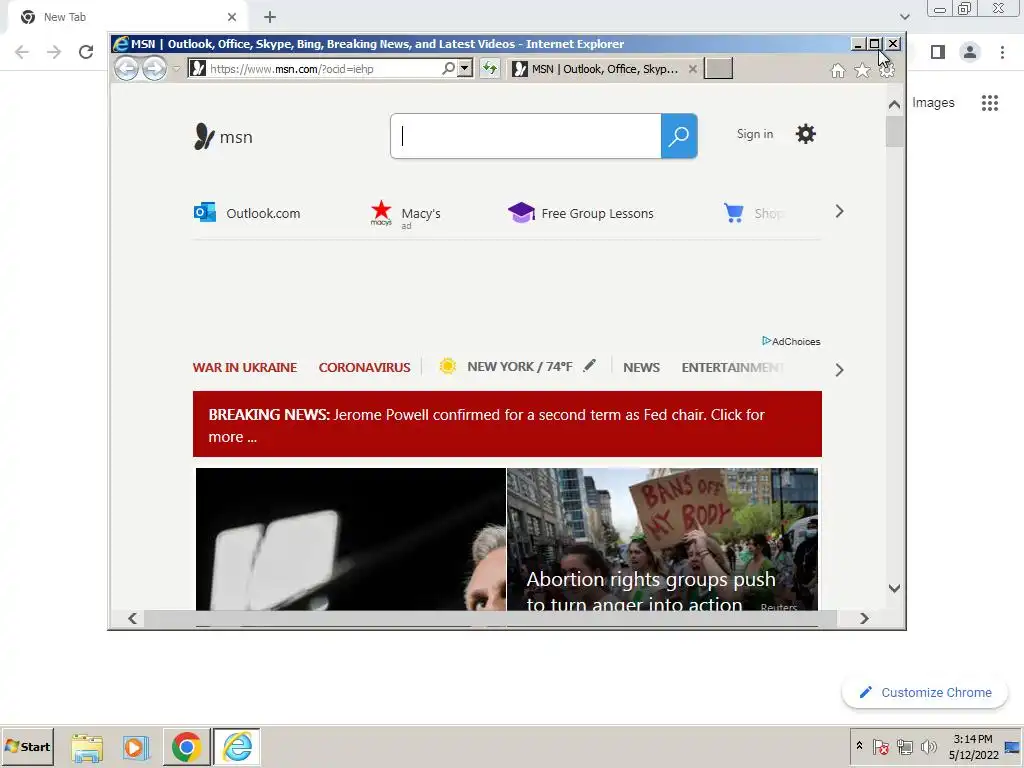Viewport: 1024px width, 768px height.
Task: Open the Abortion rights groups news story
Action: (662, 539)
